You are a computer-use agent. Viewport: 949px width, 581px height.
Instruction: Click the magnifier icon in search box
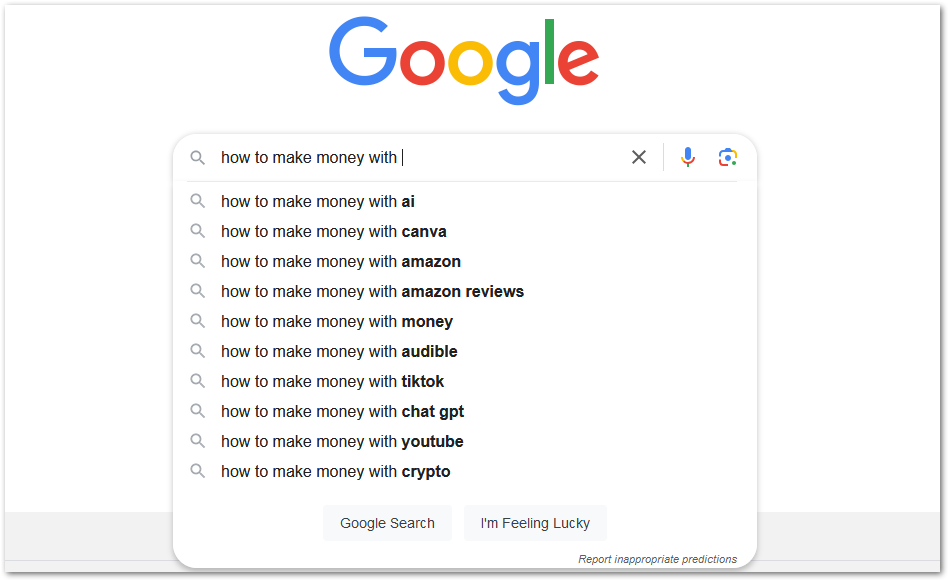click(198, 157)
